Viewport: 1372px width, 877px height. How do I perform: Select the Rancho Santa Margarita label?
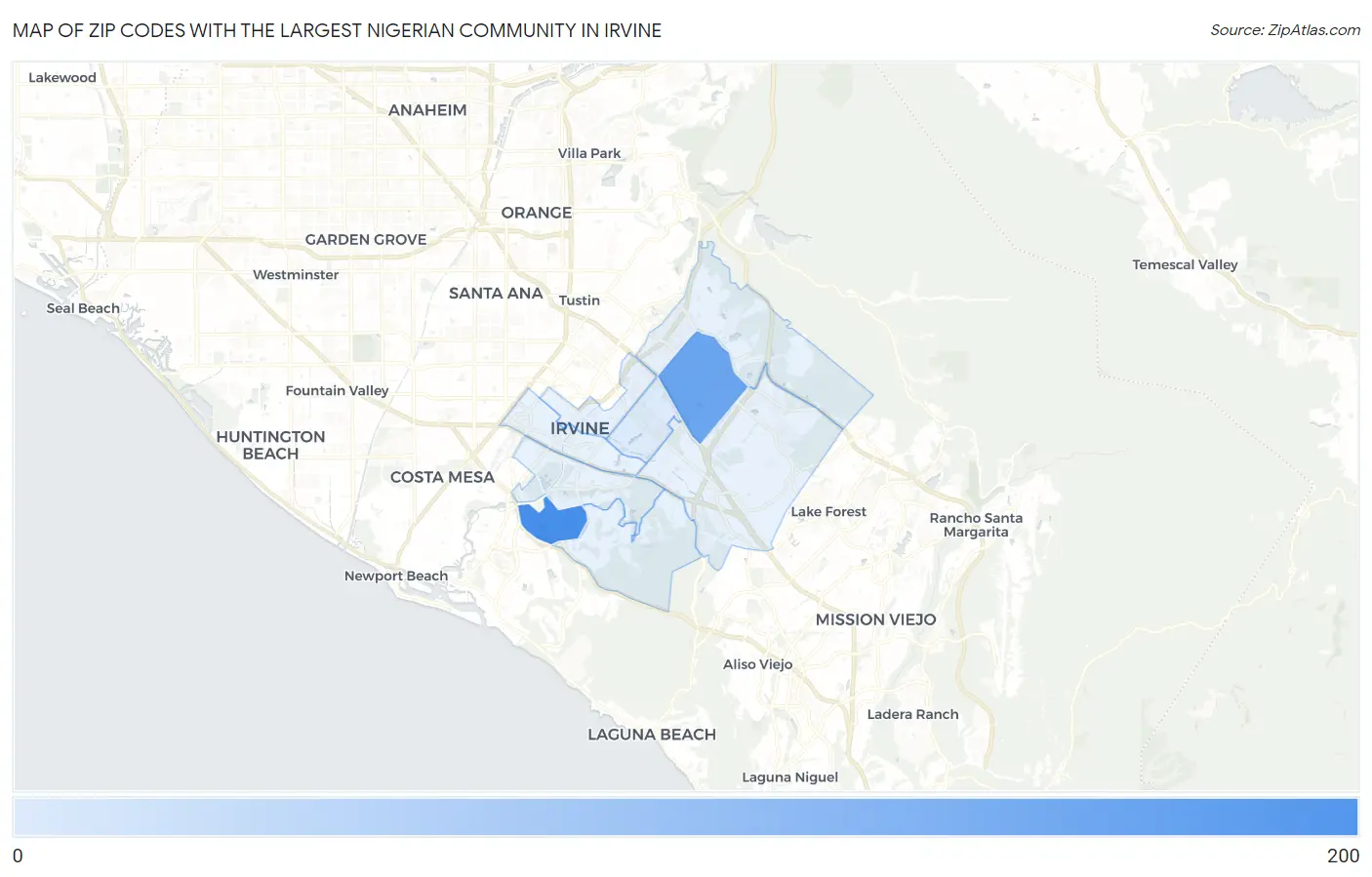point(976,525)
